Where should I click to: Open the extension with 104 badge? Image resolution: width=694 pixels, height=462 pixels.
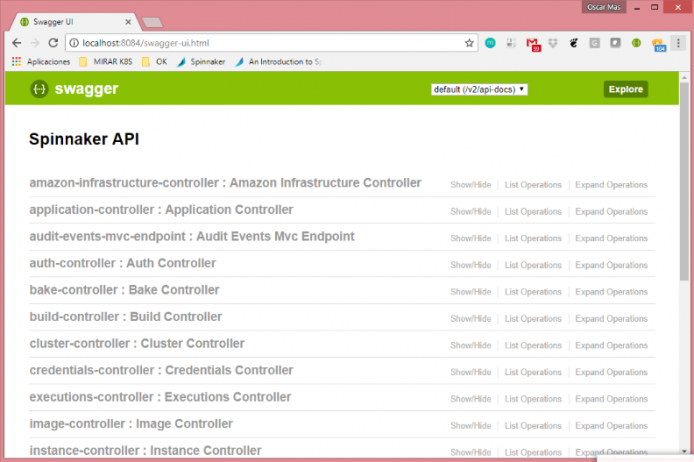659,44
